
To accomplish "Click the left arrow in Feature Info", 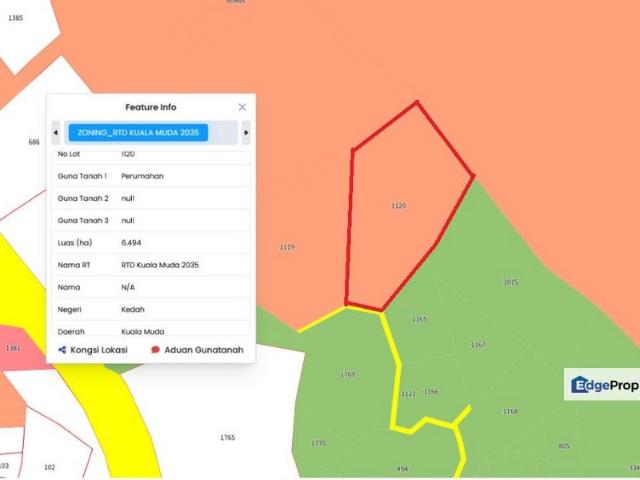I will click(x=56, y=132).
